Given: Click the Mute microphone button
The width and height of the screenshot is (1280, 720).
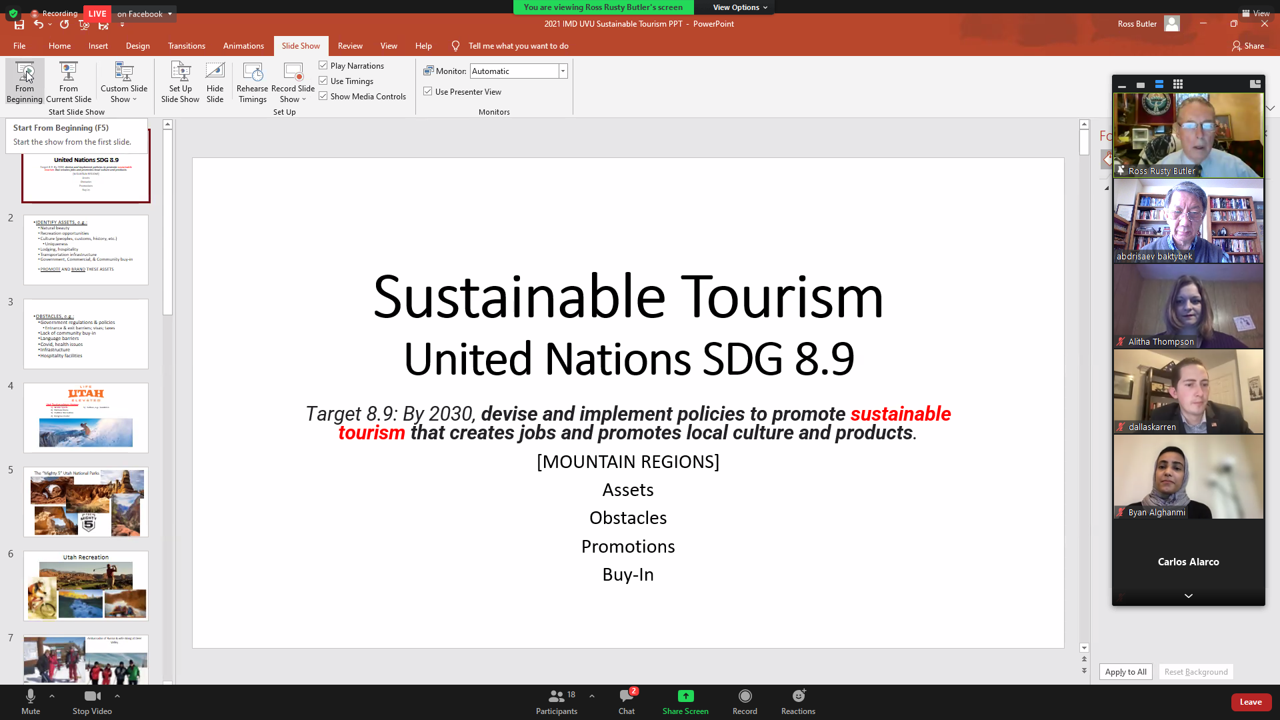Looking at the screenshot, I should point(30,702).
